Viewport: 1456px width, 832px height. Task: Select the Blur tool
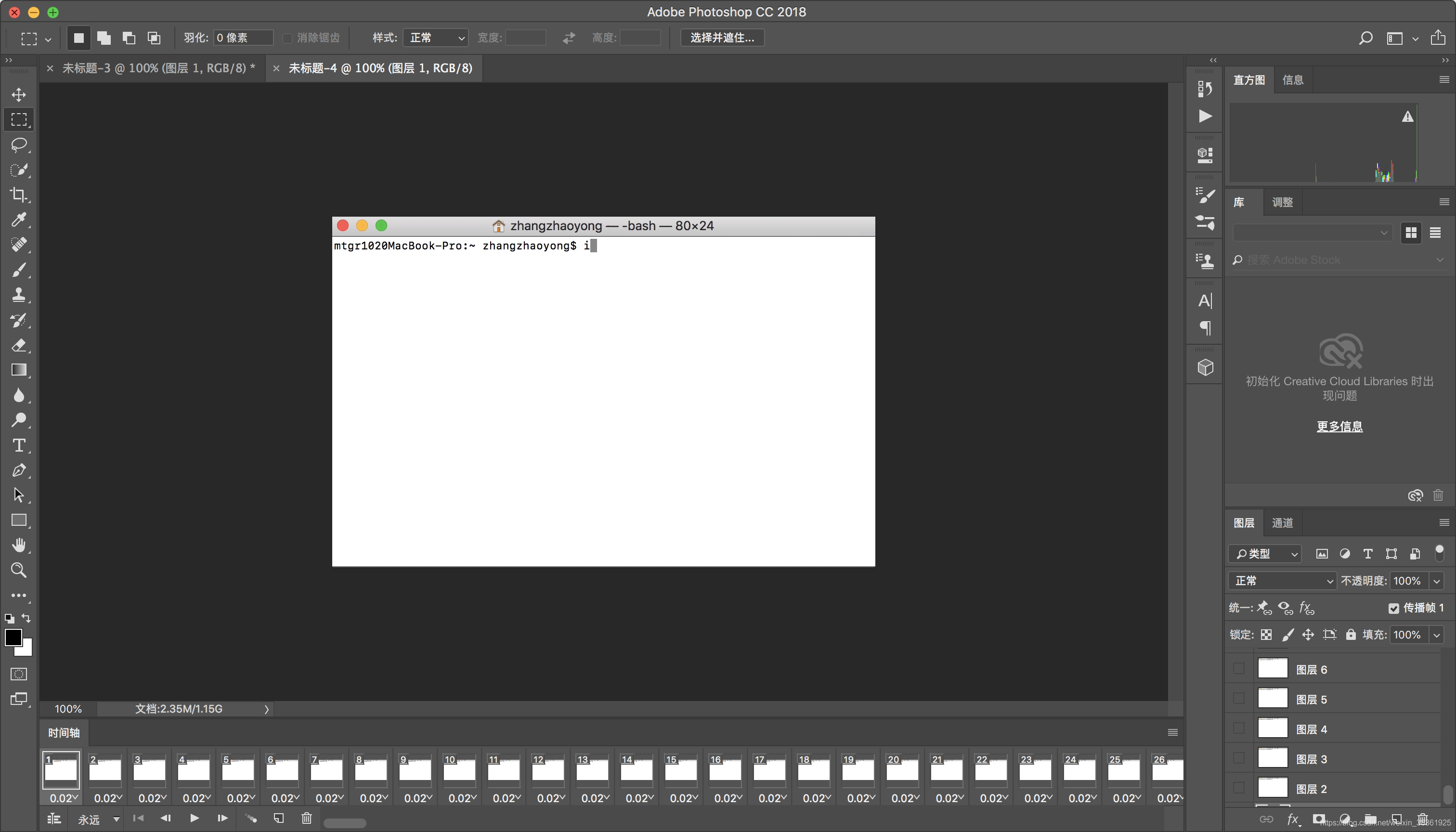tap(19, 395)
